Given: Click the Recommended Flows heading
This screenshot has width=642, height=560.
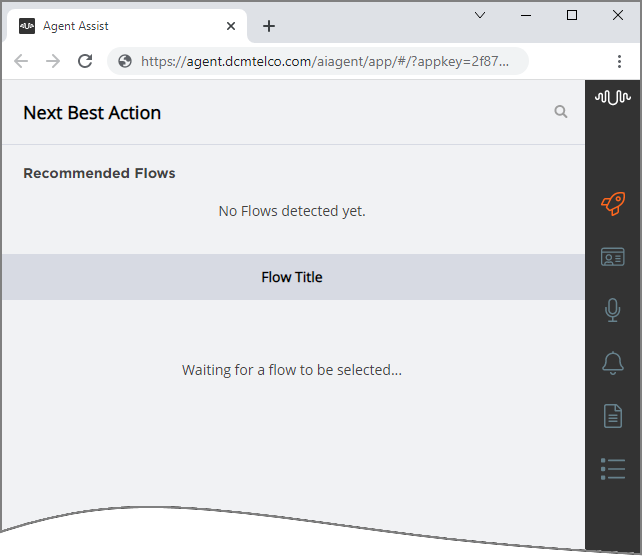Looking at the screenshot, I should click(x=99, y=173).
